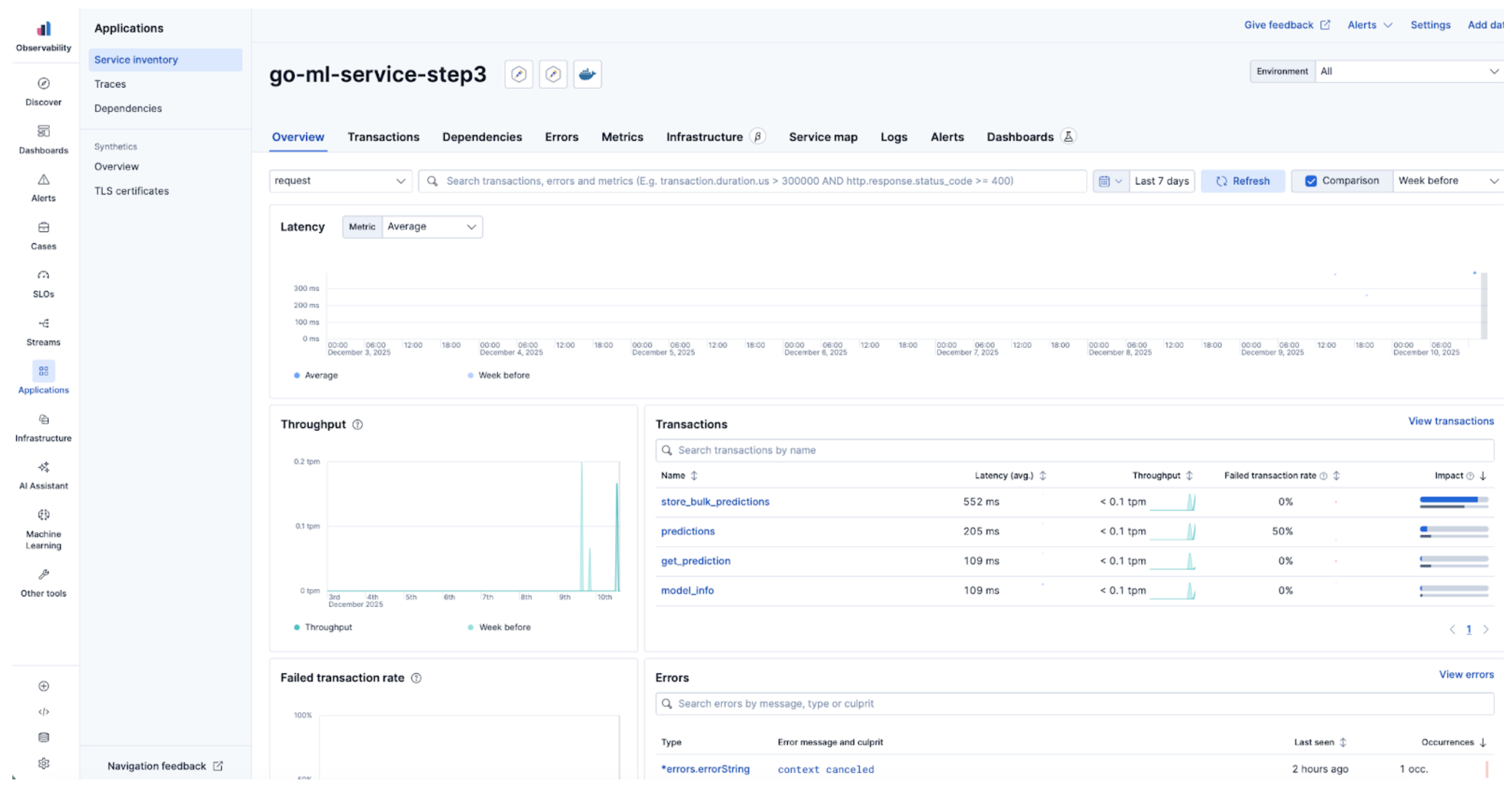
Task: Switch to the Errors tab
Action: tap(561, 137)
